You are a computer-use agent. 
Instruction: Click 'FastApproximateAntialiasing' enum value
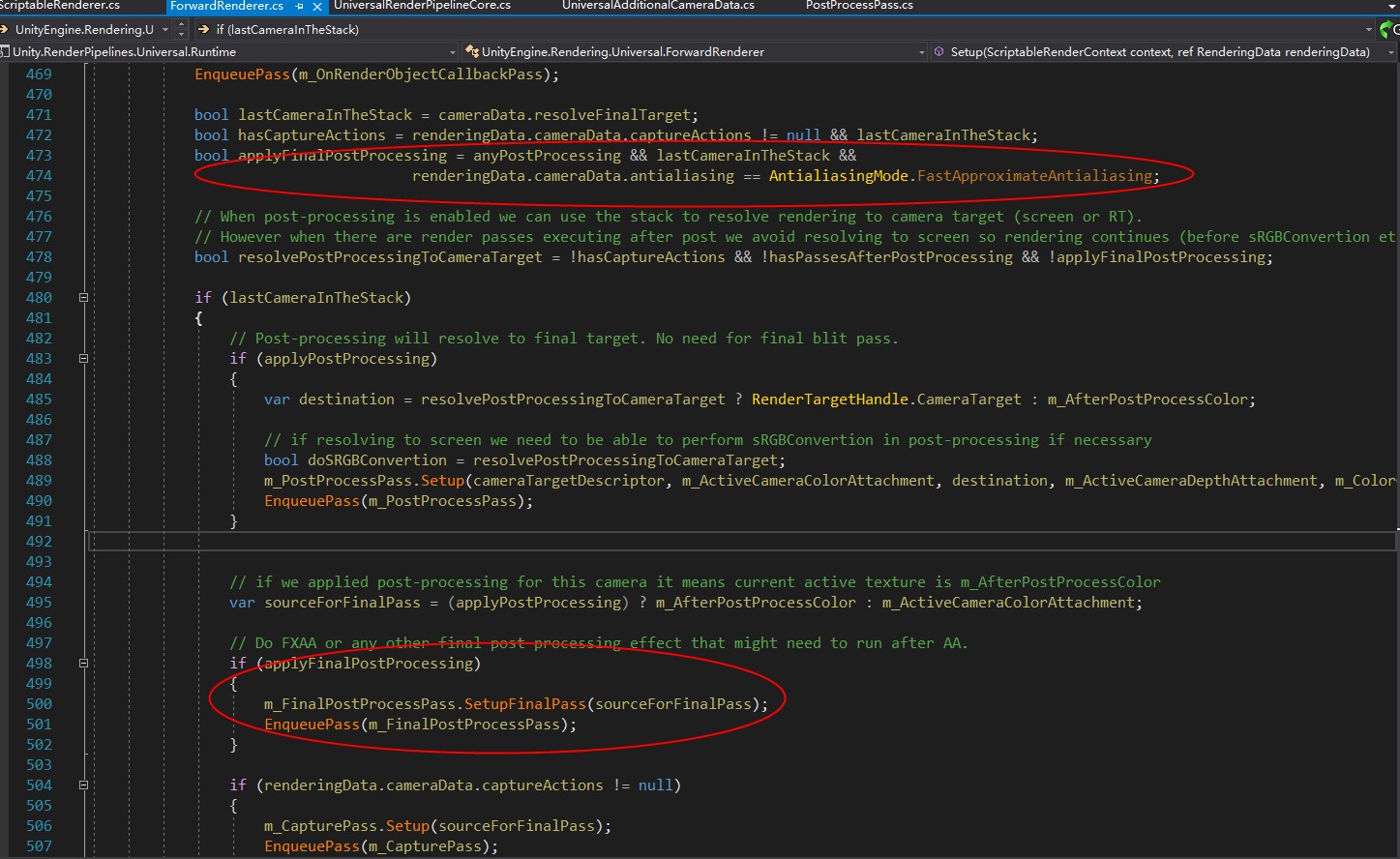tap(1034, 176)
